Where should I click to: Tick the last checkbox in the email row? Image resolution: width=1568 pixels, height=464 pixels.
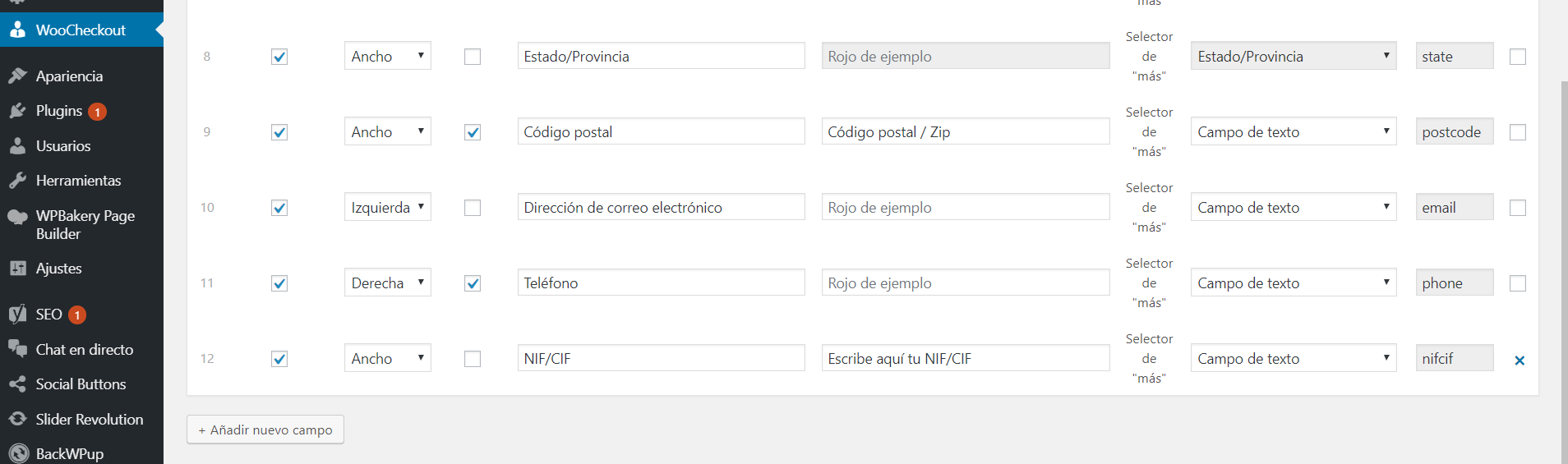click(x=1518, y=208)
